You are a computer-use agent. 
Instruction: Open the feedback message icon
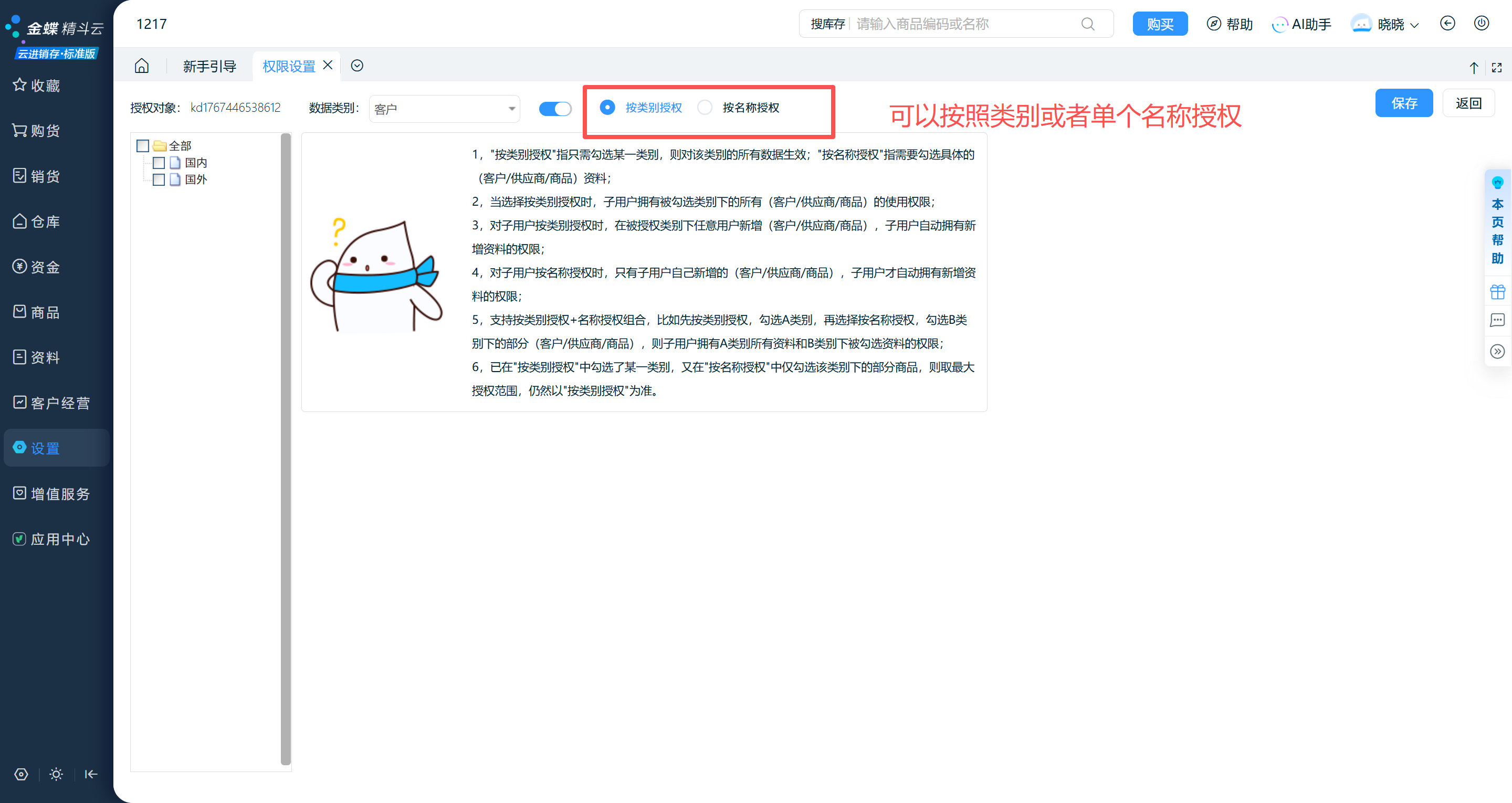point(1497,321)
